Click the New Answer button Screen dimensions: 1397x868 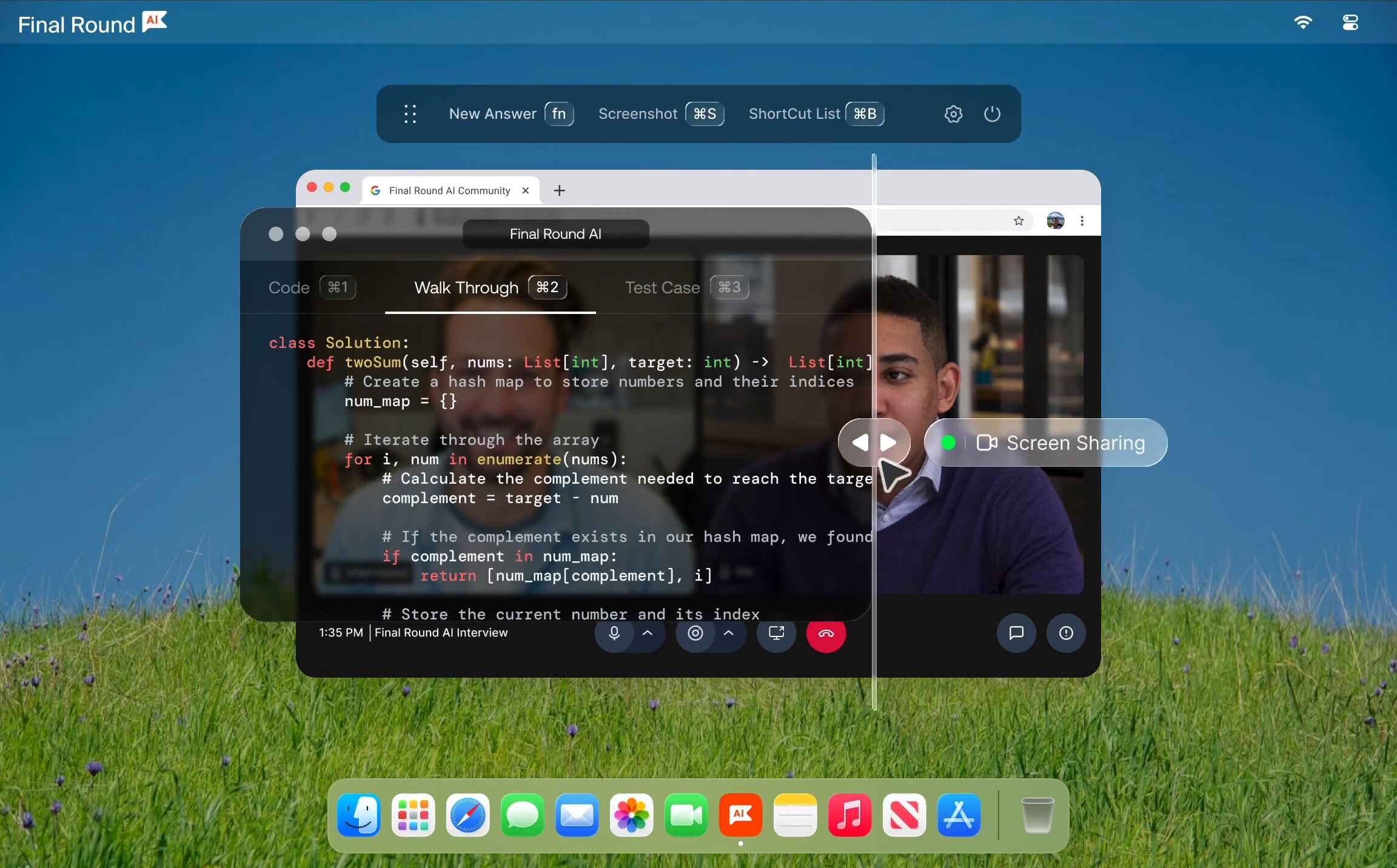[493, 114]
